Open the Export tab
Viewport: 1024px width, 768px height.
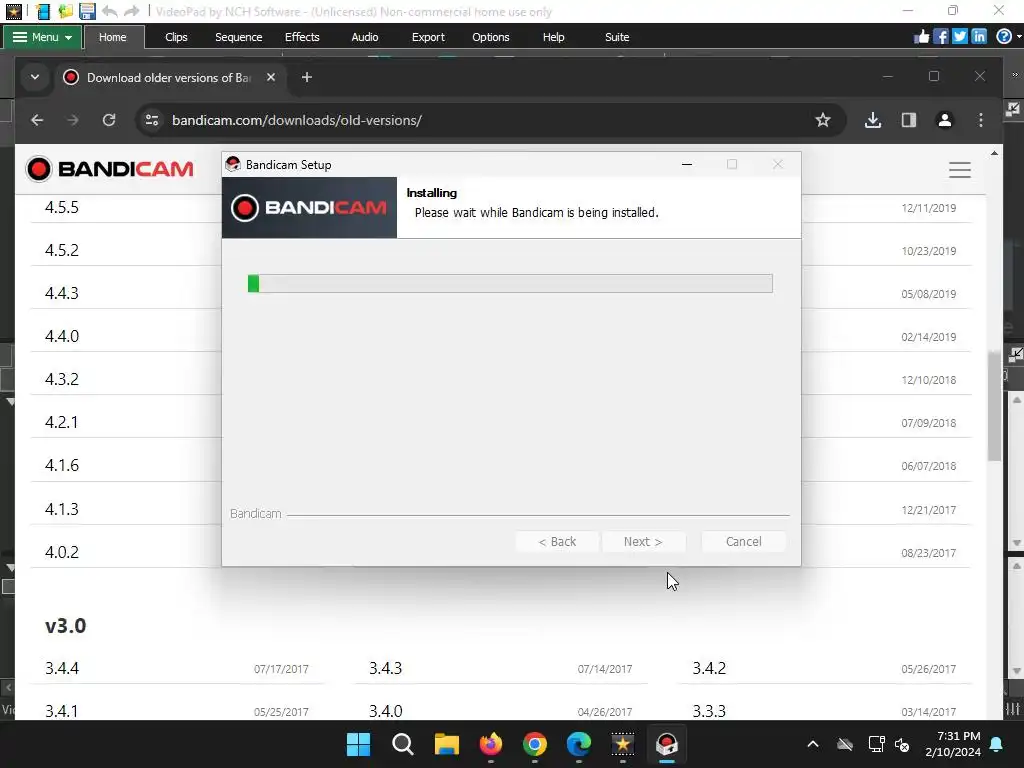428,37
